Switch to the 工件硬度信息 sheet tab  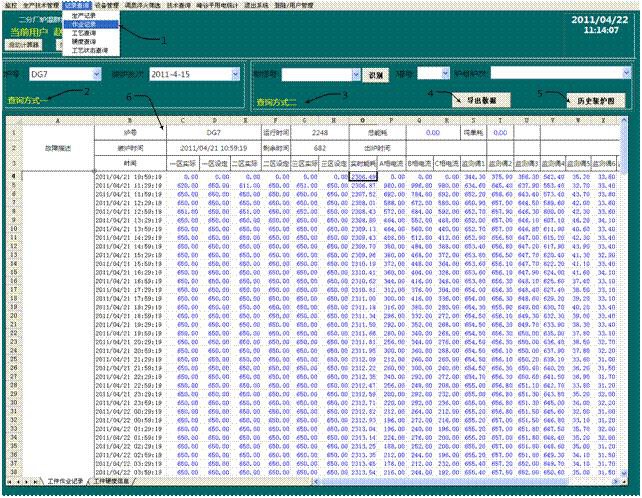pyautogui.click(x=112, y=481)
